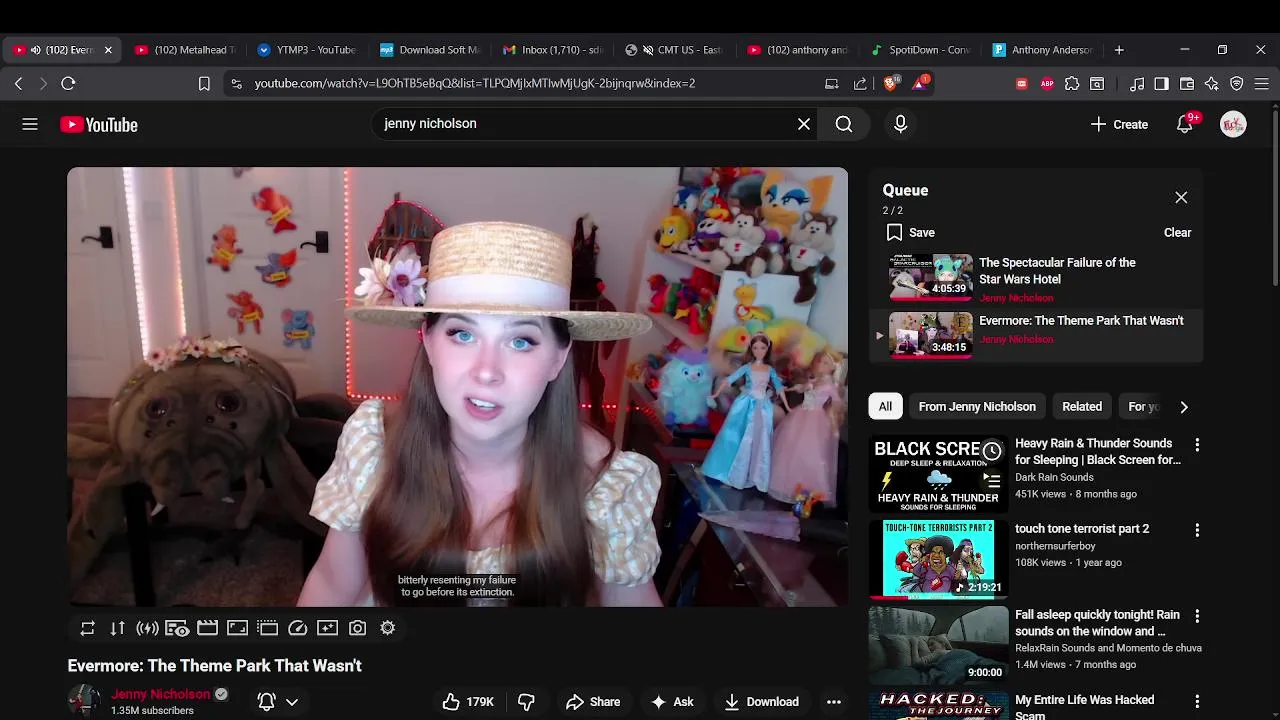Screen dimensions: 1280x720
Task: Open the YouTube hamburger guide menu
Action: (30, 124)
